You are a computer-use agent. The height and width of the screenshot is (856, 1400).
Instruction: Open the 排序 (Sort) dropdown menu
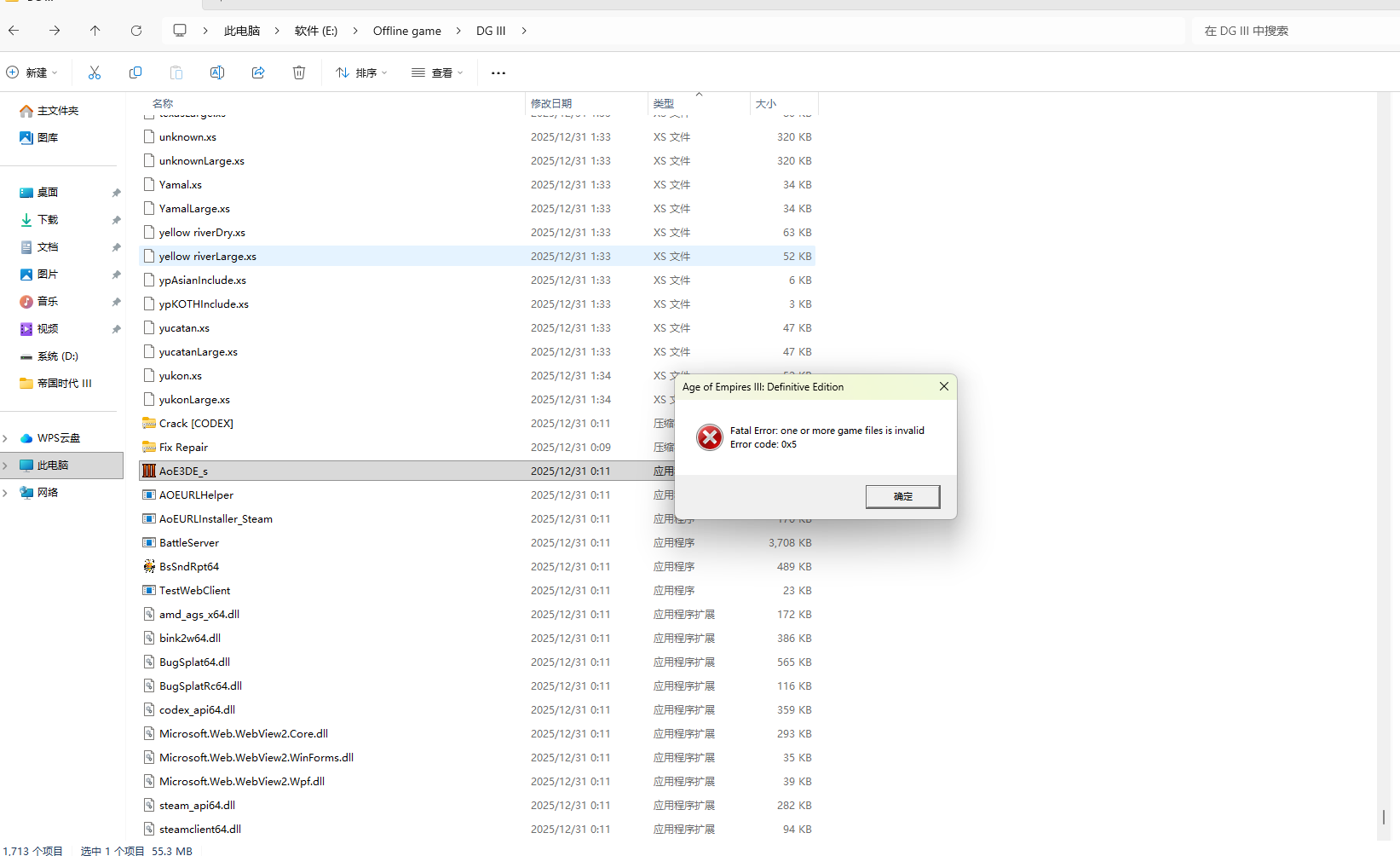pyautogui.click(x=361, y=73)
